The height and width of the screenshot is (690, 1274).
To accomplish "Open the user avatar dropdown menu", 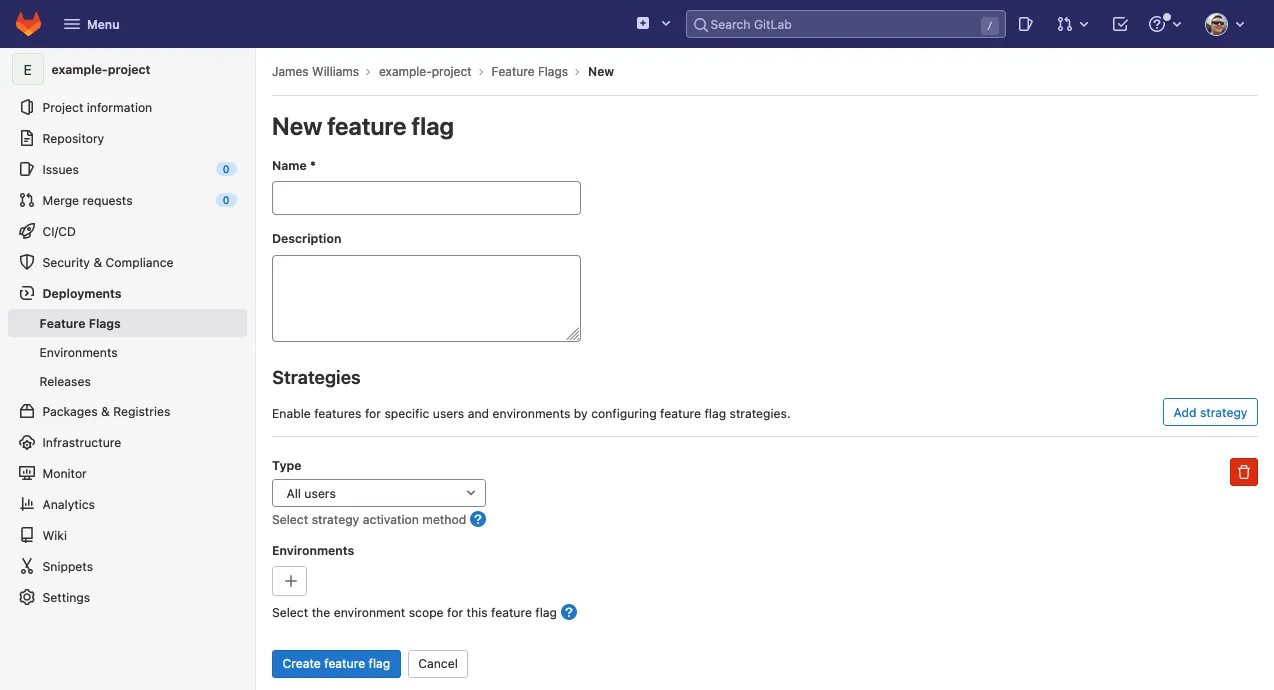I will (x=1225, y=24).
